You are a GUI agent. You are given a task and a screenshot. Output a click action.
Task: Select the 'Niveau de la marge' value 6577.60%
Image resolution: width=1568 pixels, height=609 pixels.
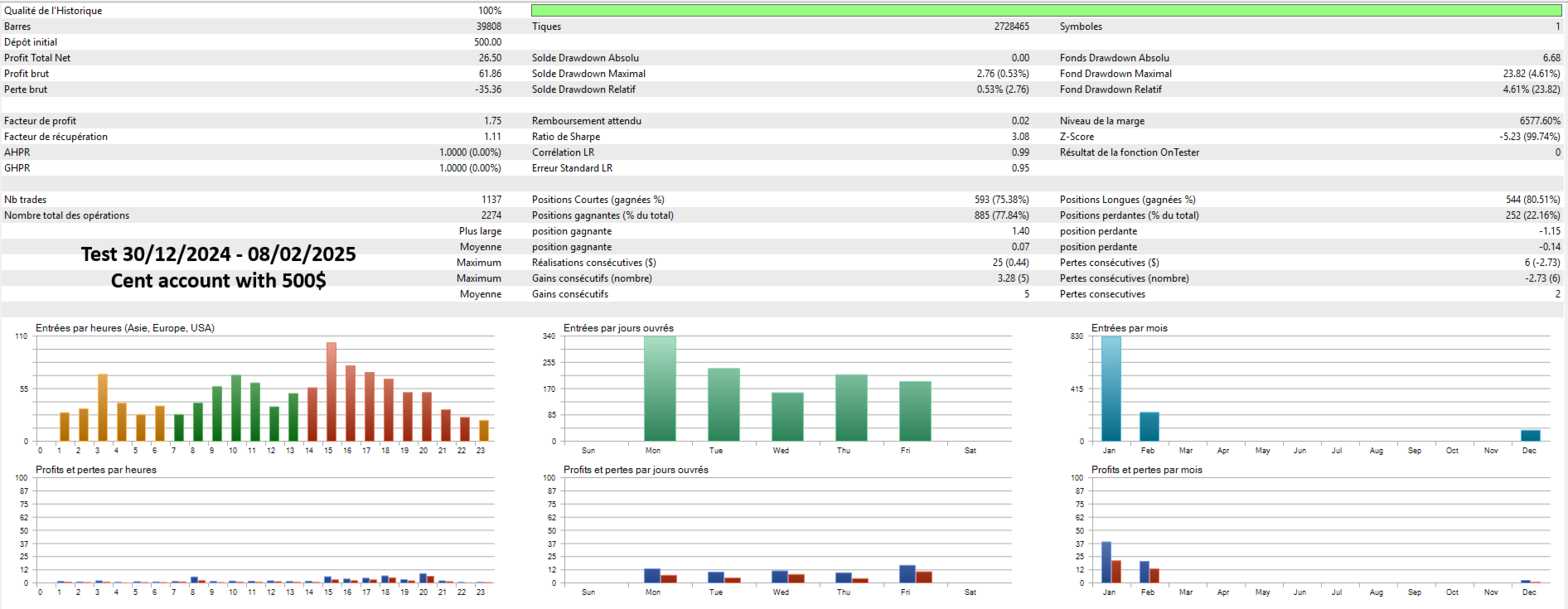pyautogui.click(x=1540, y=121)
